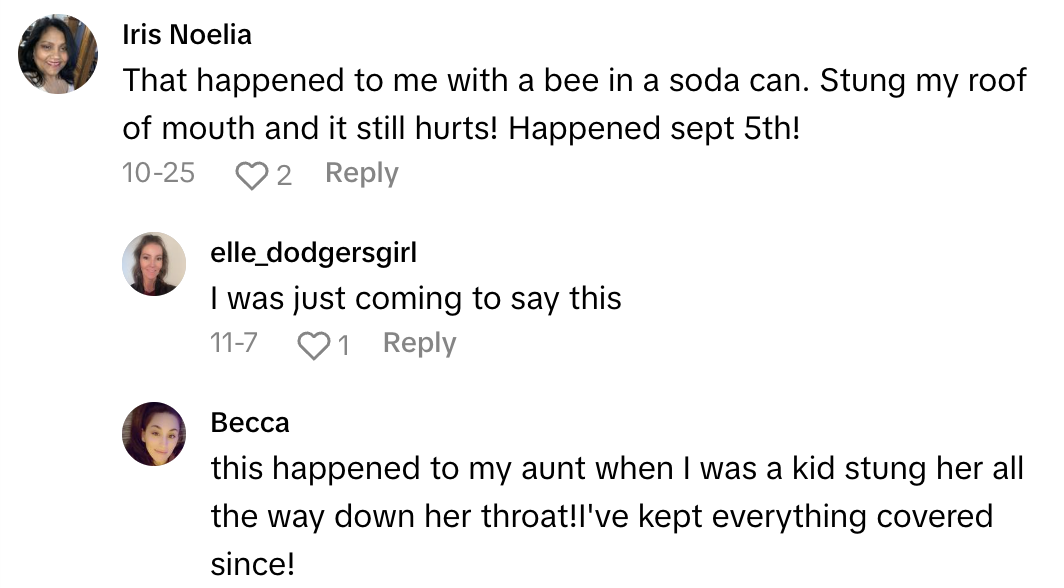
Task: Click the like count 1 on elle's reply
Action: click(x=343, y=346)
